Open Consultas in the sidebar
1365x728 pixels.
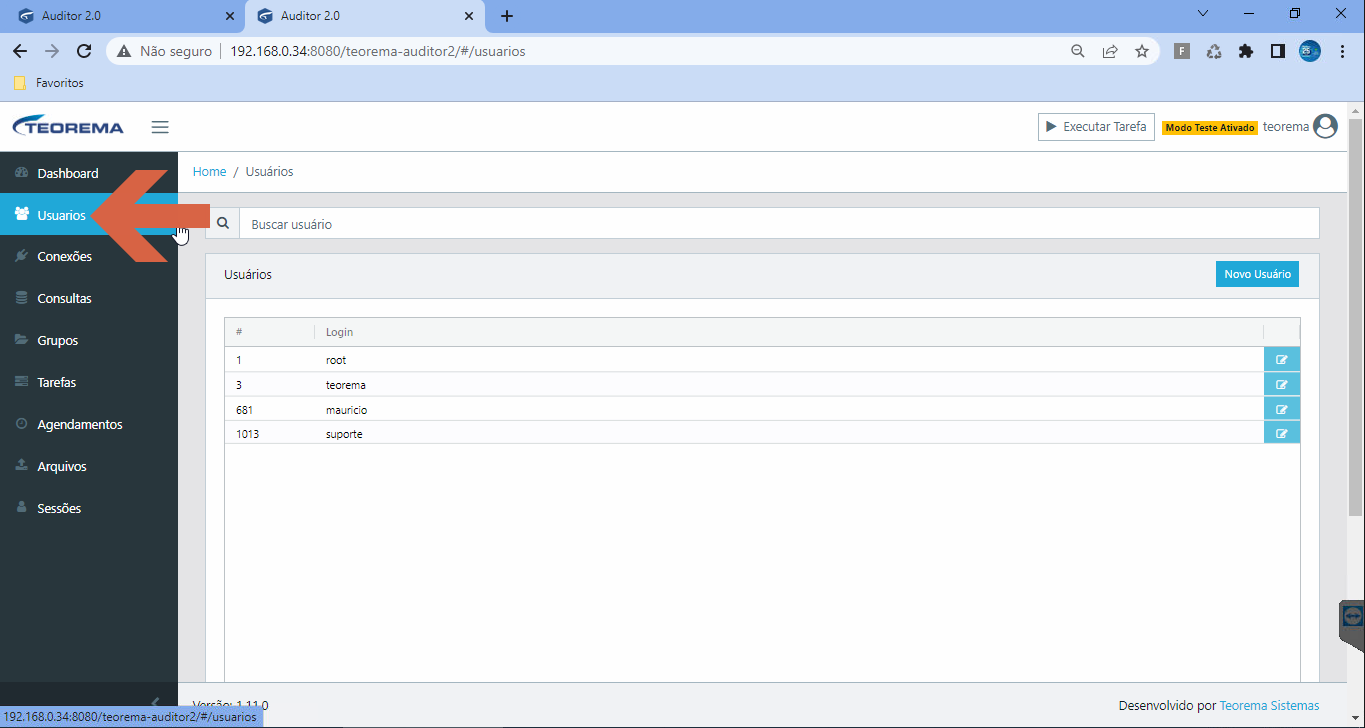tap(89, 299)
